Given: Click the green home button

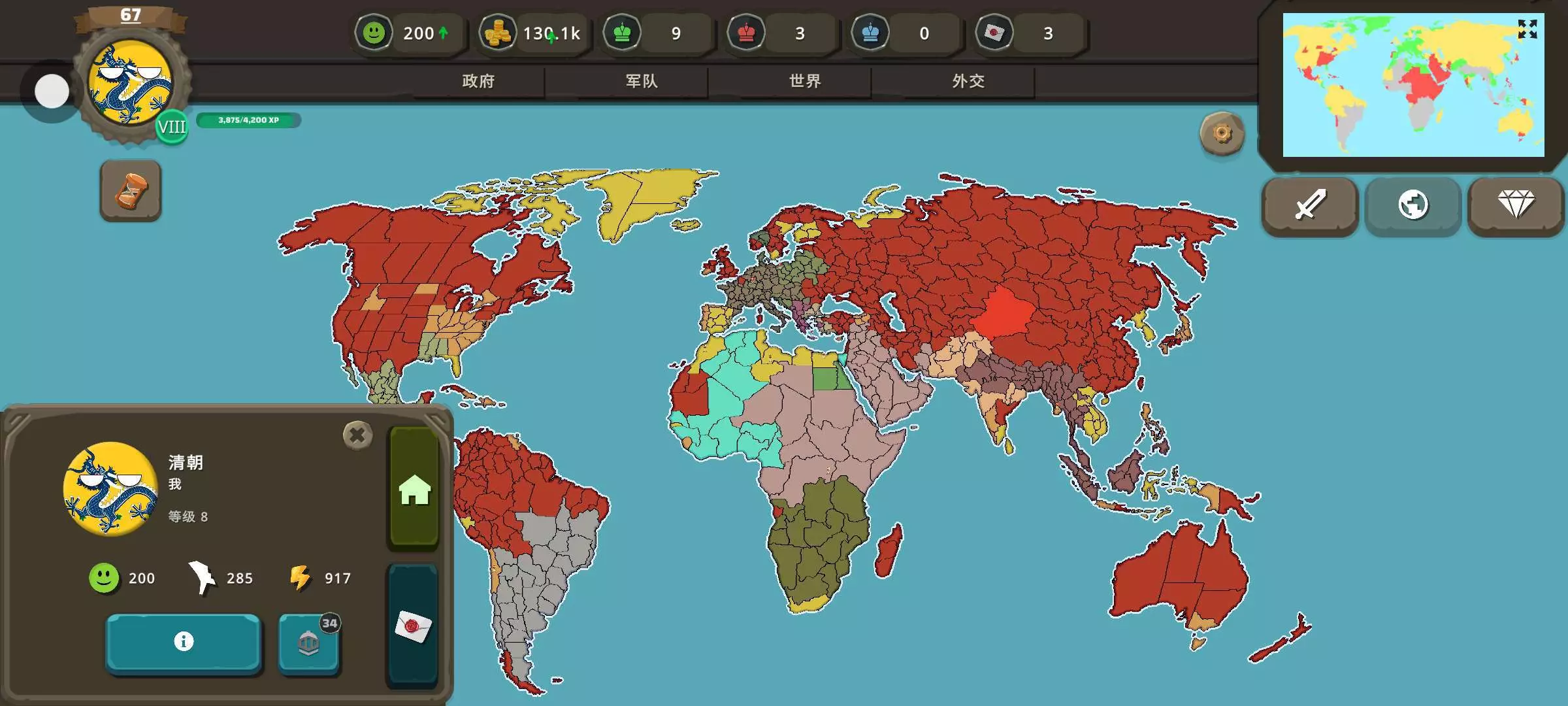Looking at the screenshot, I should pyautogui.click(x=414, y=489).
